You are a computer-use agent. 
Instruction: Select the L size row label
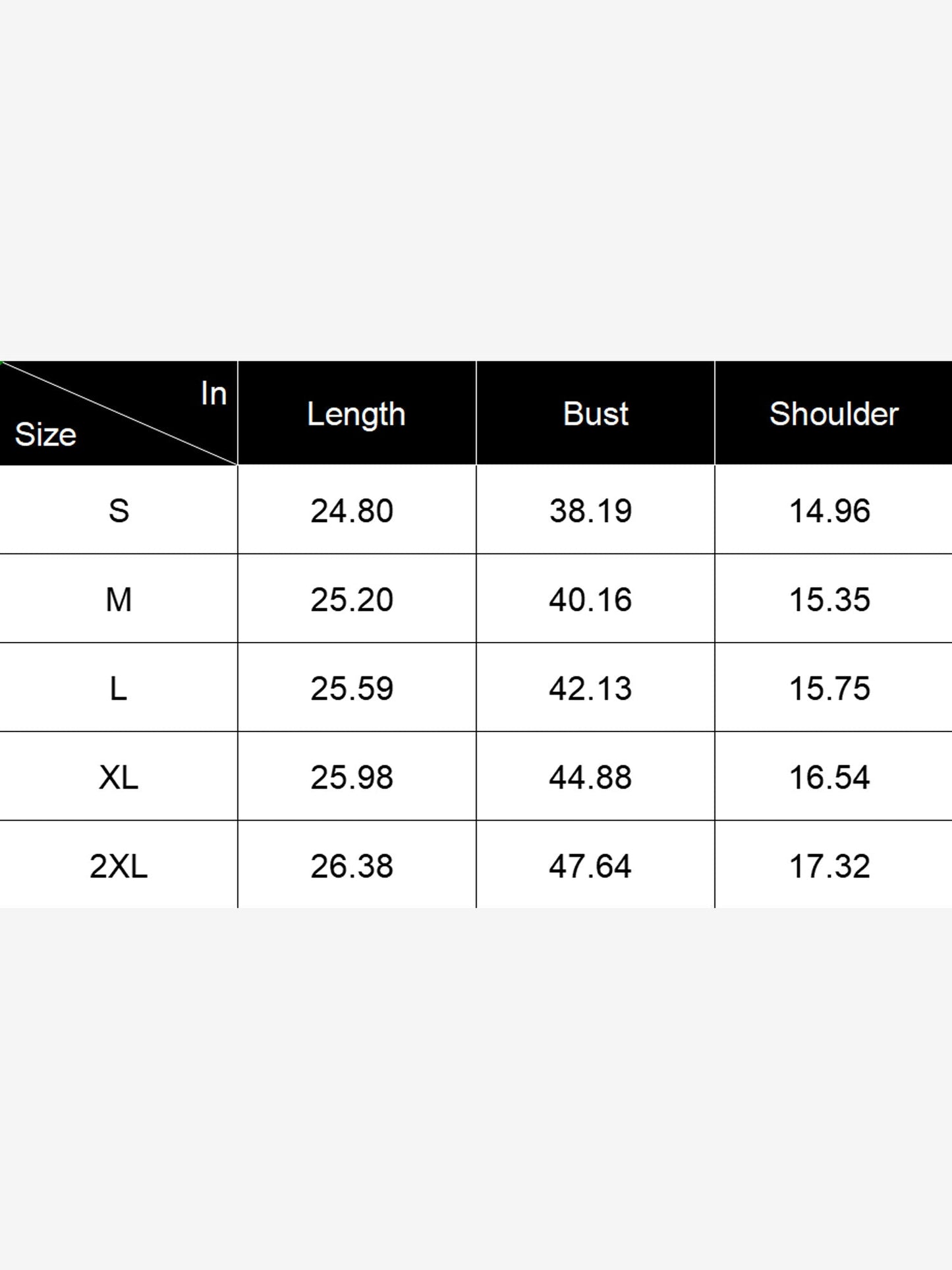(x=119, y=688)
